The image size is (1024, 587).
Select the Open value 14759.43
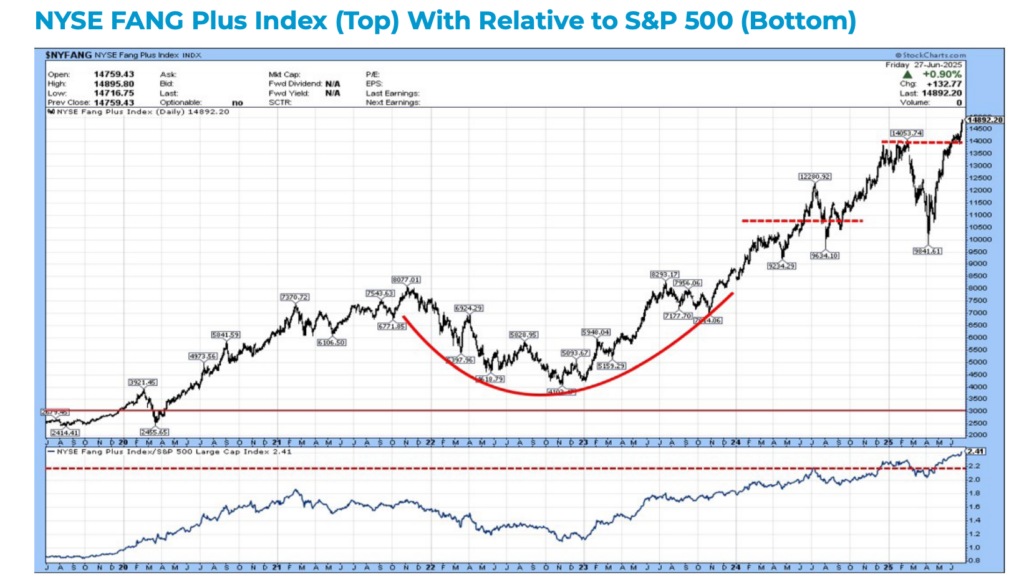pos(114,74)
